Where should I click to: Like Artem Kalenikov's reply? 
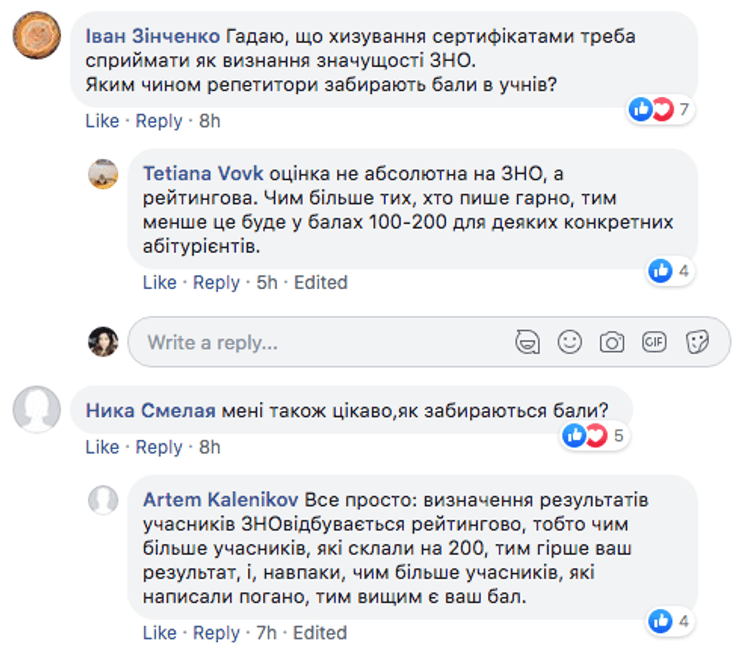(x=159, y=633)
